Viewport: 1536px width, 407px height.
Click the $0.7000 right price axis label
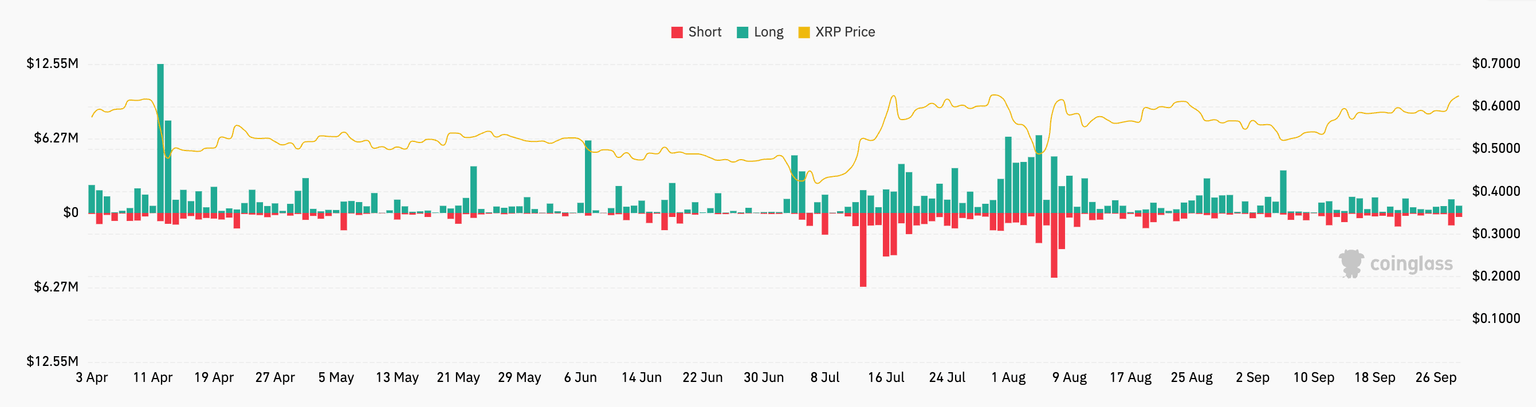tap(1494, 64)
